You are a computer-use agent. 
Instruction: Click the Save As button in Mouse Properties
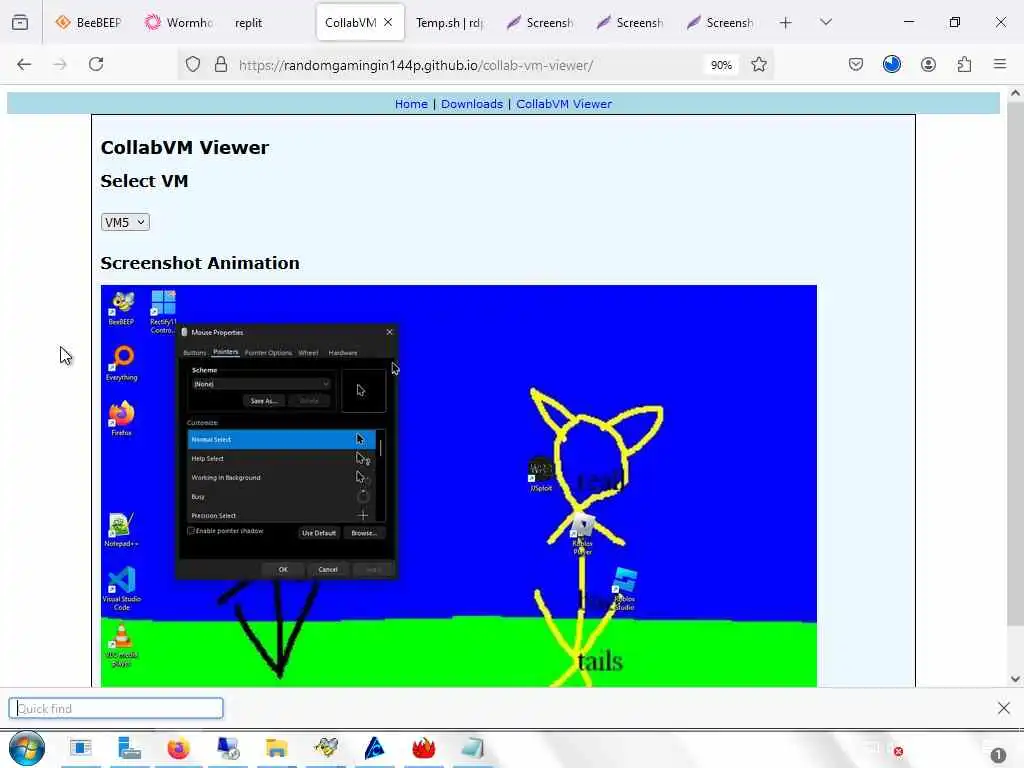(263, 401)
